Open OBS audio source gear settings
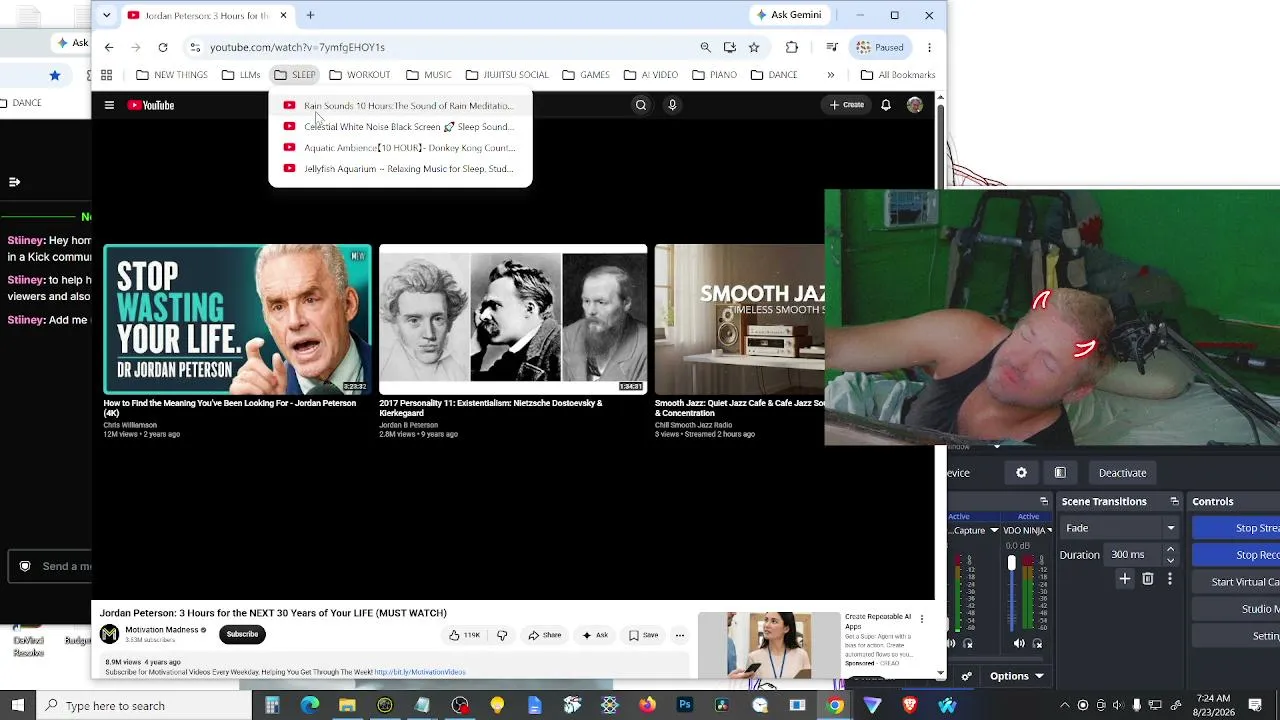Screen dimensions: 1280x720 point(1021,473)
